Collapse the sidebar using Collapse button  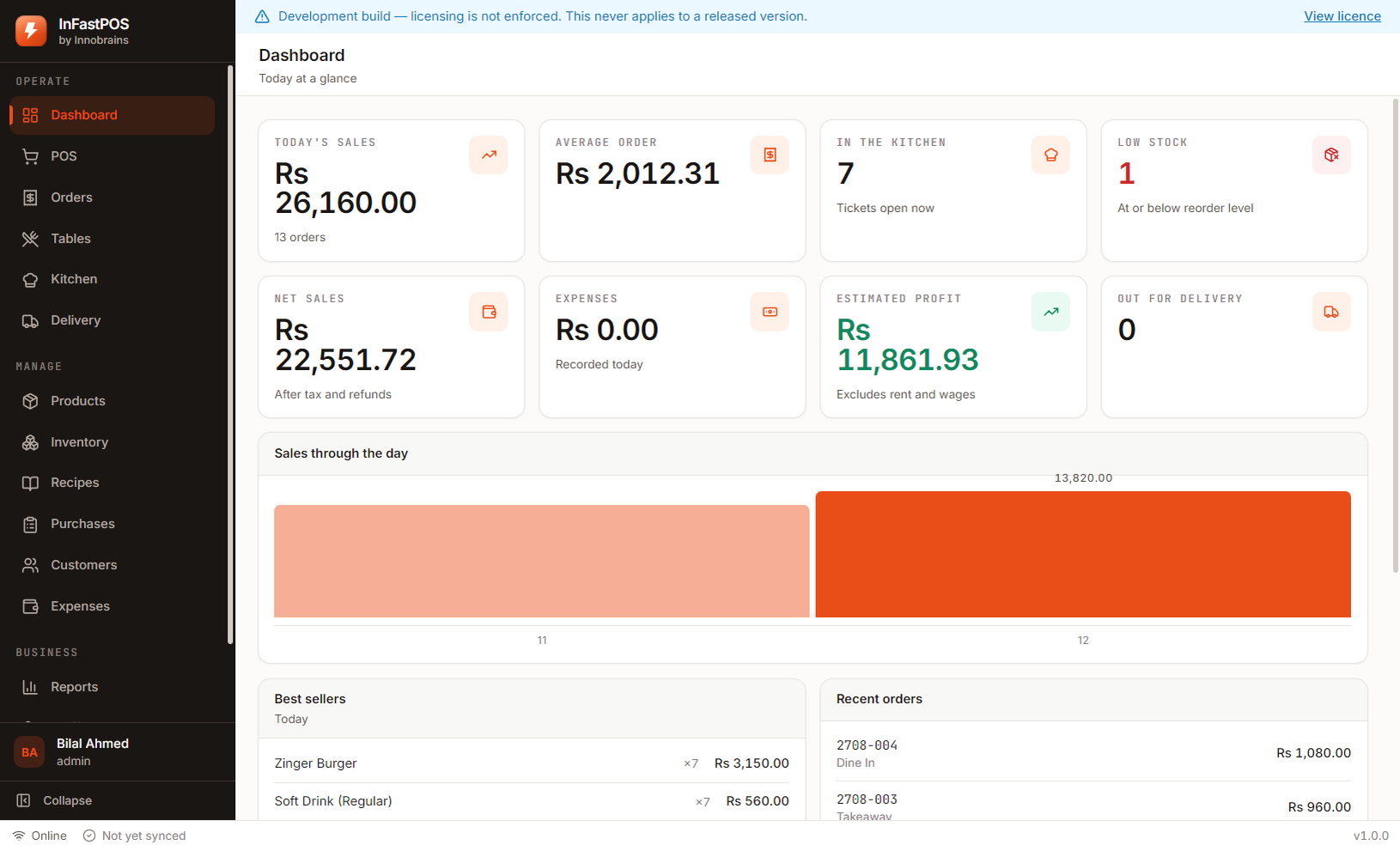(118, 800)
